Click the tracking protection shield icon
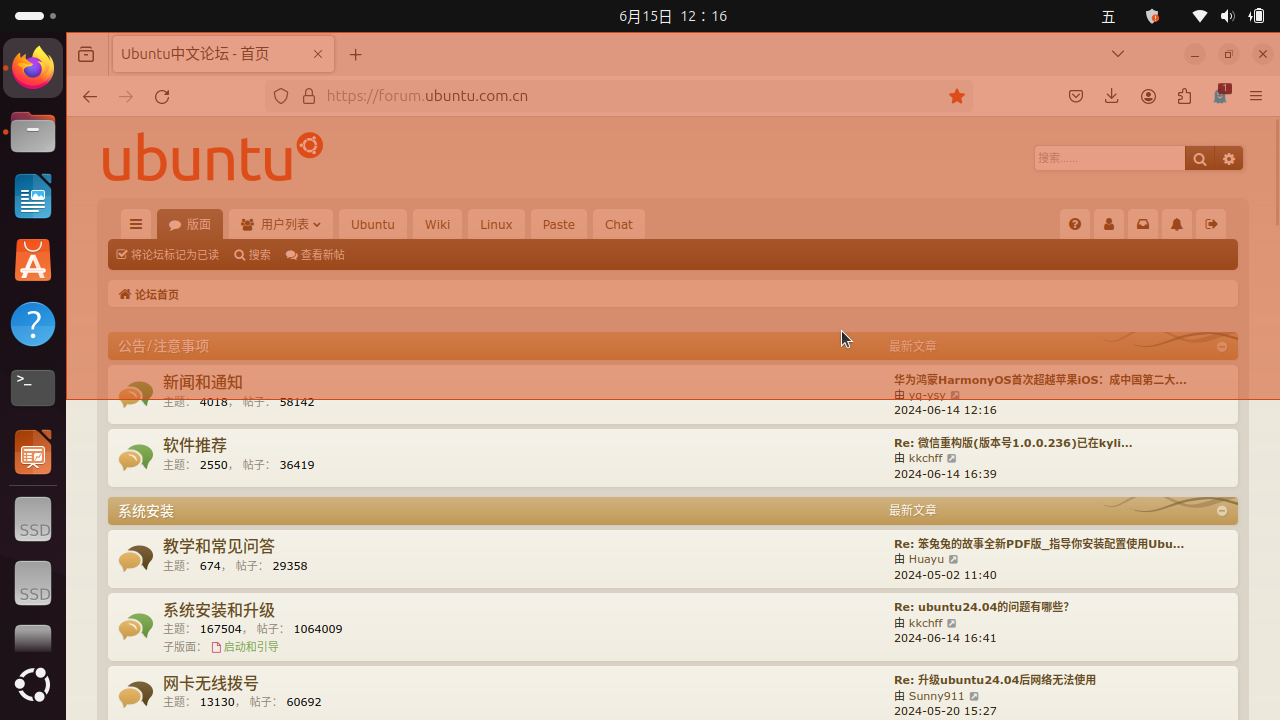Viewport: 1280px width, 720px height. [x=281, y=96]
